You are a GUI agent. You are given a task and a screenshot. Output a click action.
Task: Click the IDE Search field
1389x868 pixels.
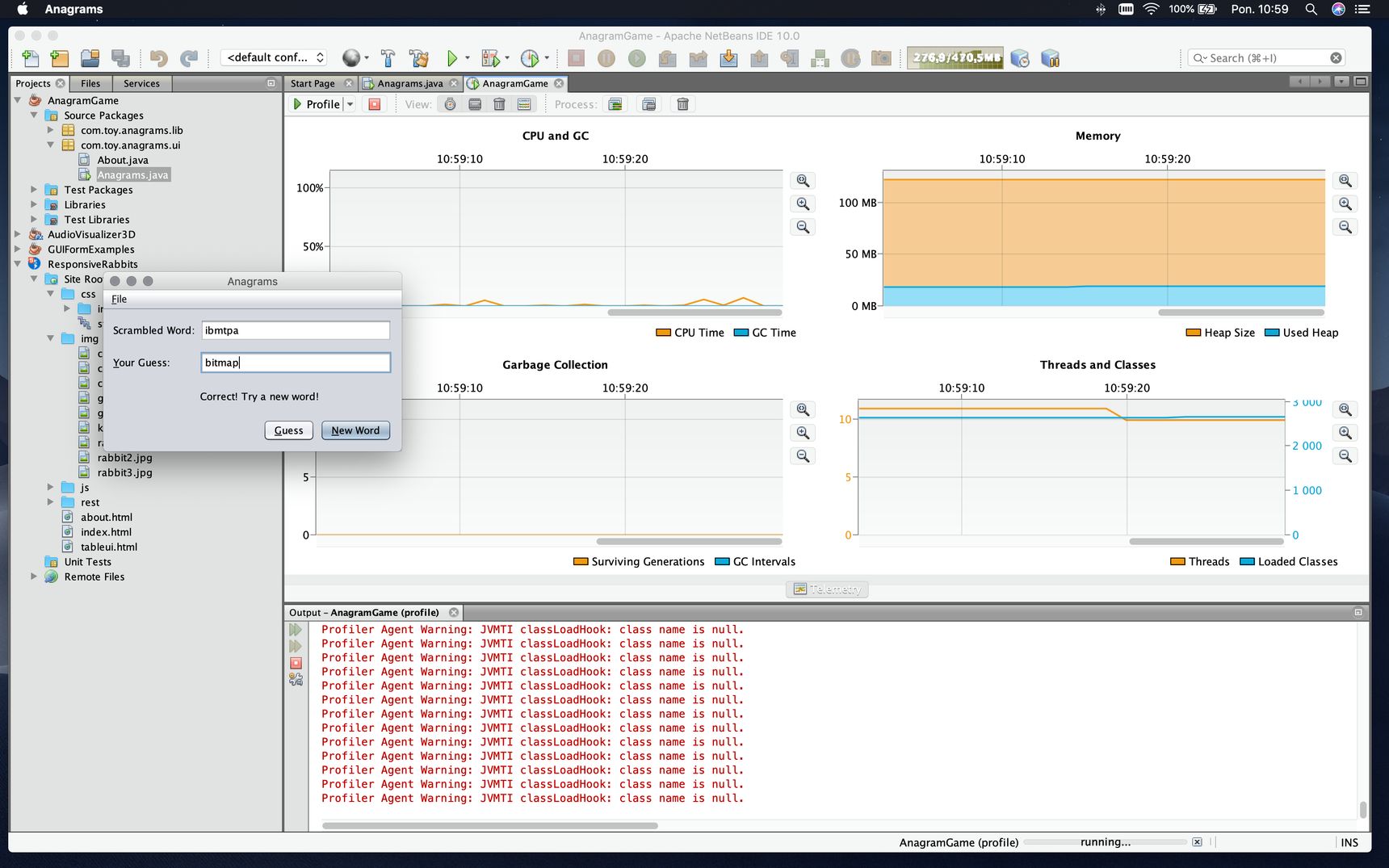coord(1265,58)
